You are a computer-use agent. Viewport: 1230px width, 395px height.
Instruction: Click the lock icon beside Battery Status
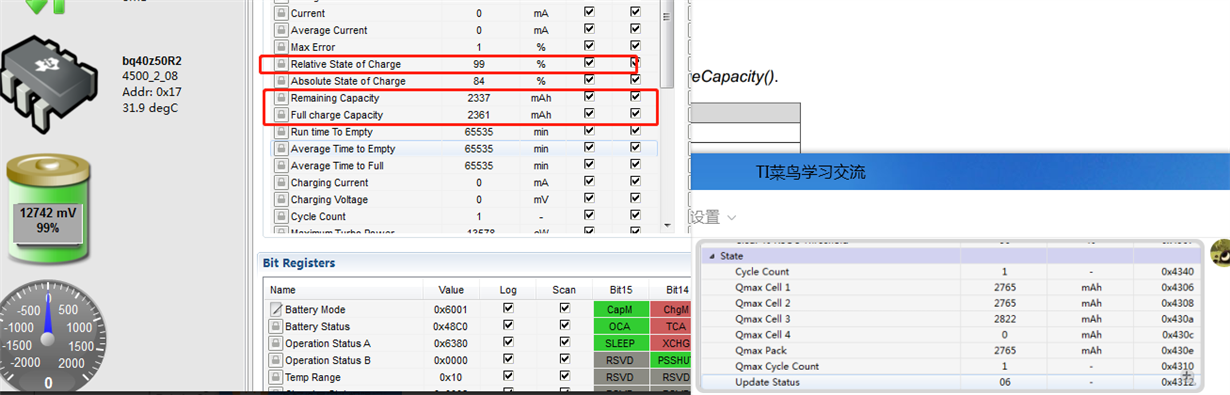coord(275,327)
